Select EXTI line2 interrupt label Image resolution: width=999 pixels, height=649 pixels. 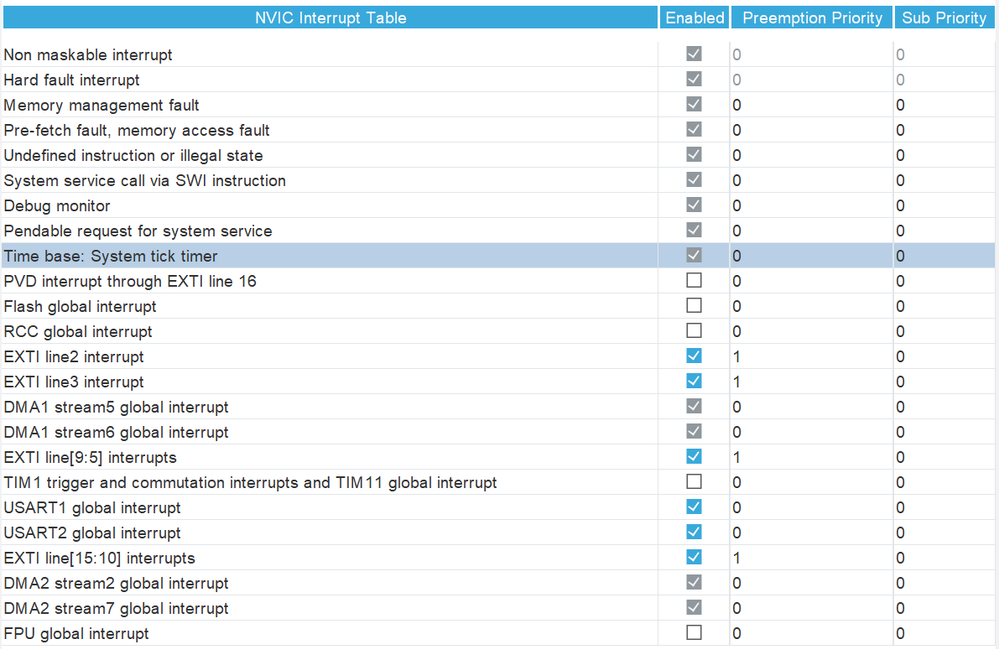[x=73, y=357]
